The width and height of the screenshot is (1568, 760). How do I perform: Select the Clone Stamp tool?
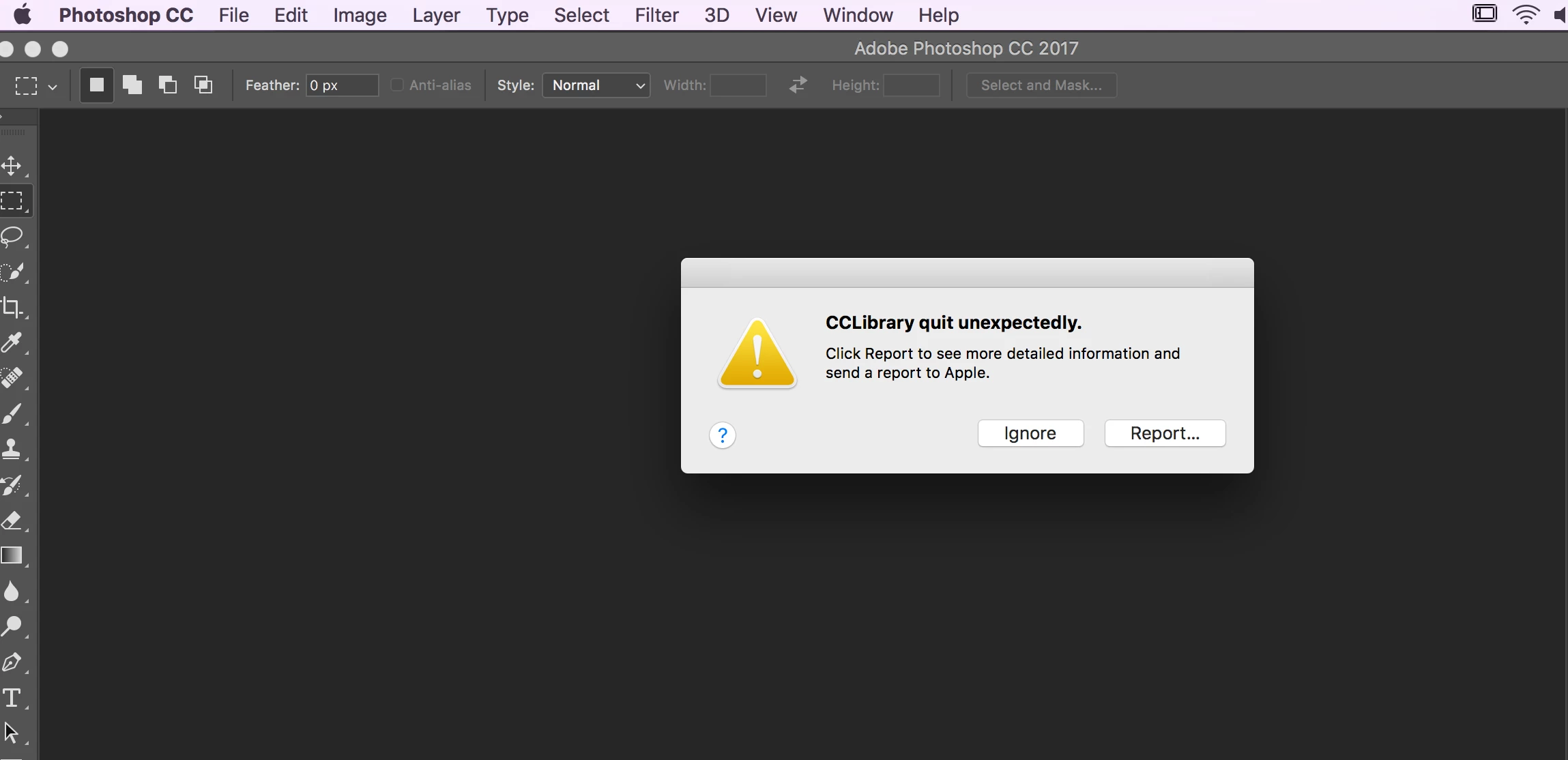tap(12, 449)
